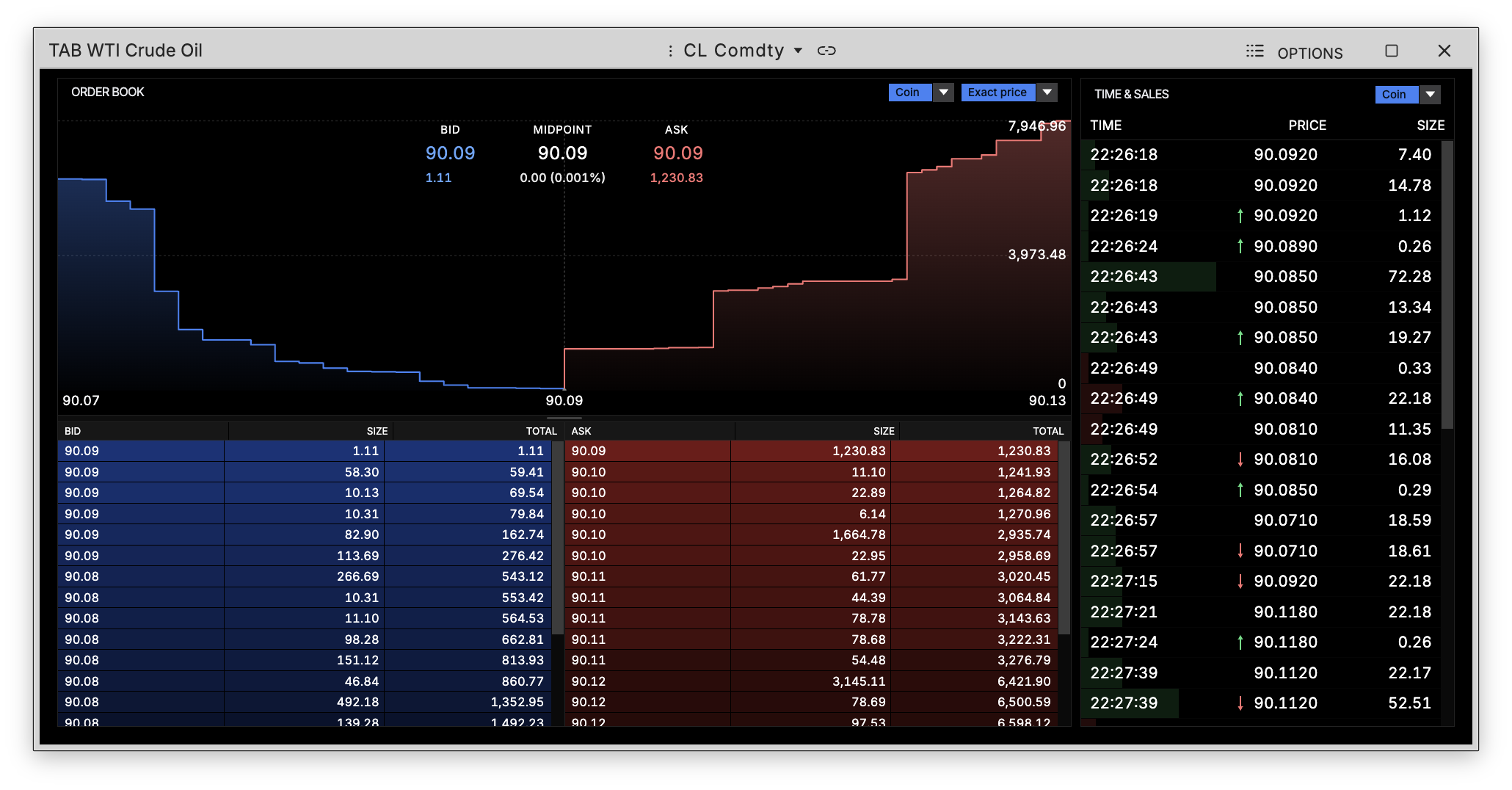Click the 22:26:24 trade at 90.0890
This screenshot has height=790, width=1512.
[x=1261, y=246]
